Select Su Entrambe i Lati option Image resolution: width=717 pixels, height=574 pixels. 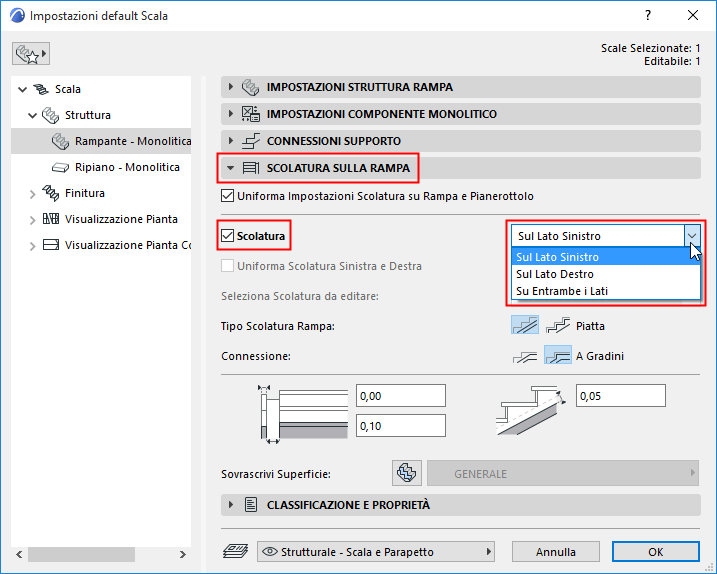click(605, 290)
